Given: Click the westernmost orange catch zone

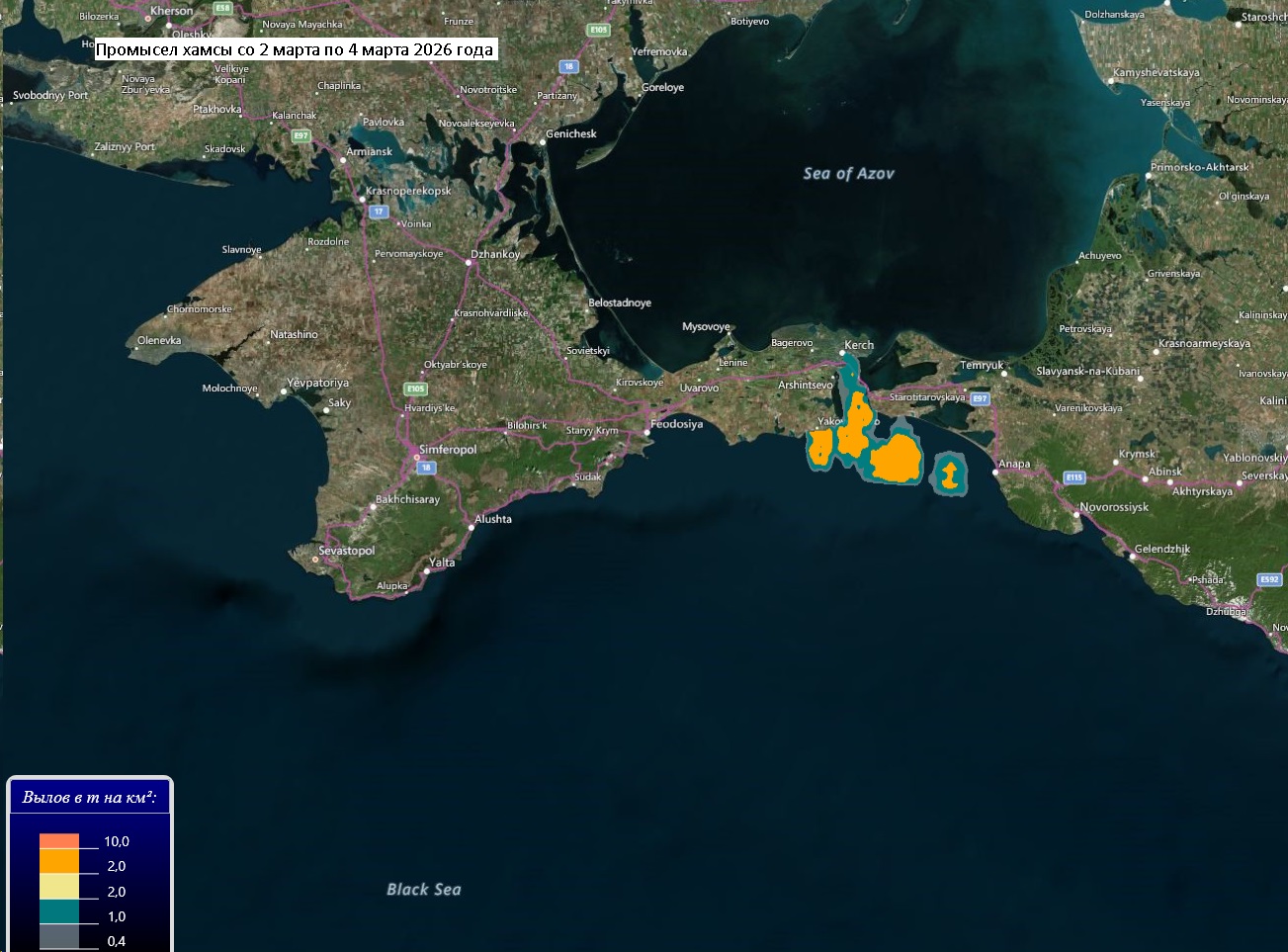Looking at the screenshot, I should click(819, 447).
